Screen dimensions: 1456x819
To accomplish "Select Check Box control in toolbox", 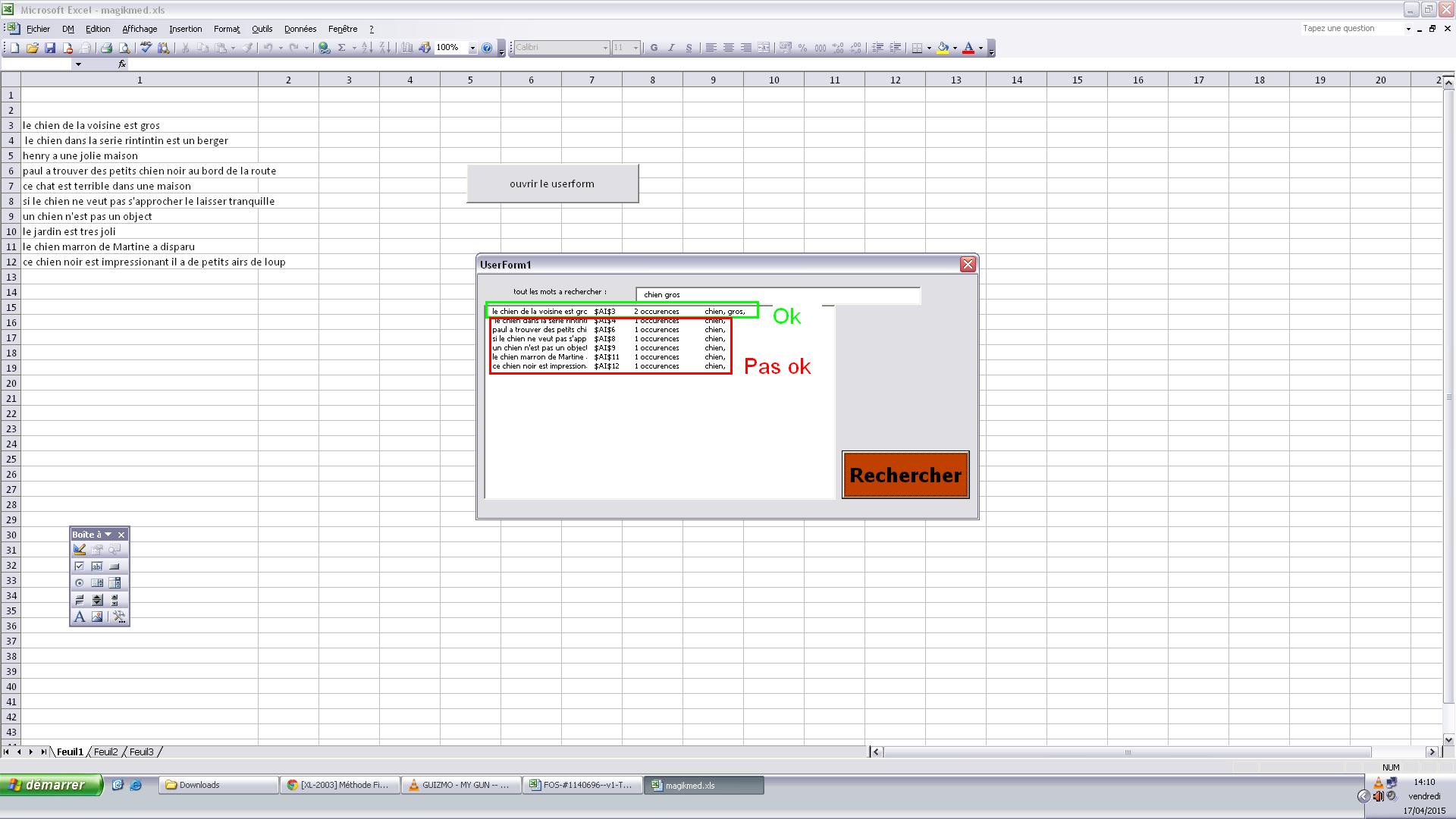I will 80,566.
